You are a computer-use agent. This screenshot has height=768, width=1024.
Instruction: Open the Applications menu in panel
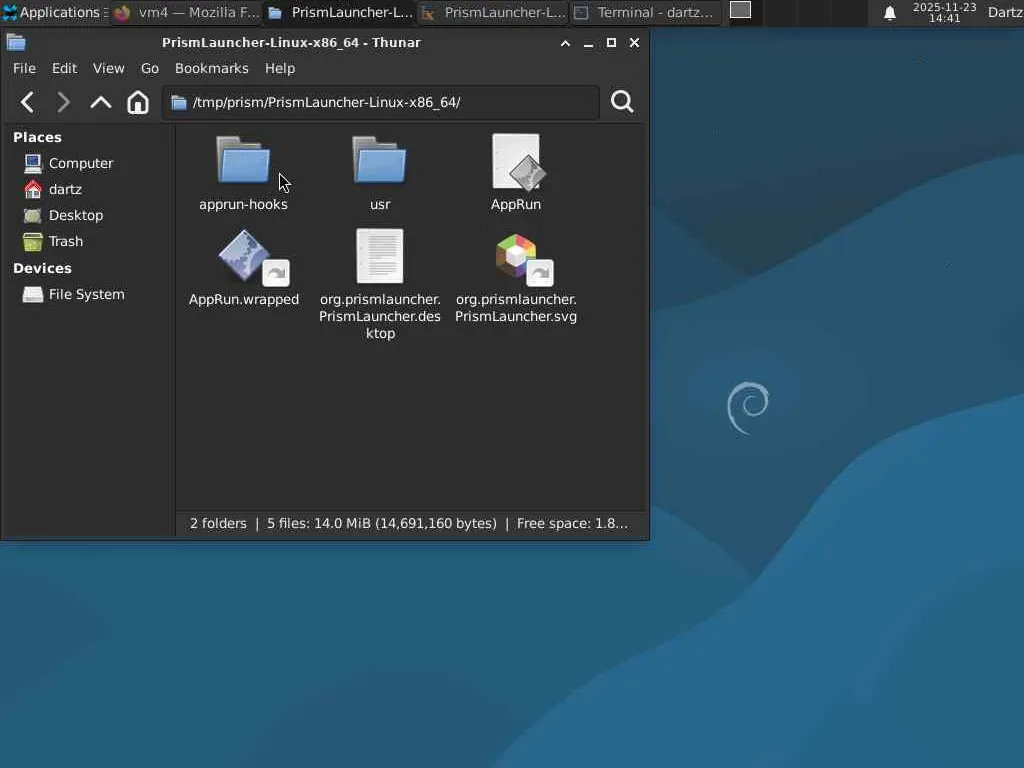click(x=56, y=12)
